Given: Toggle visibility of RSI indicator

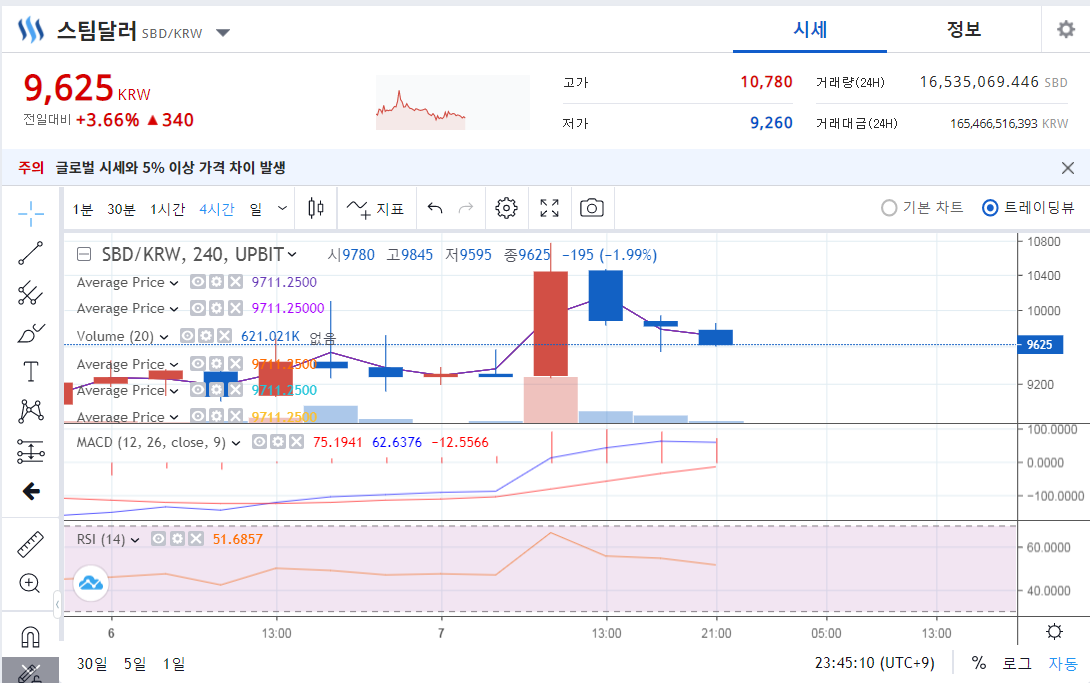Looking at the screenshot, I should click(158, 539).
